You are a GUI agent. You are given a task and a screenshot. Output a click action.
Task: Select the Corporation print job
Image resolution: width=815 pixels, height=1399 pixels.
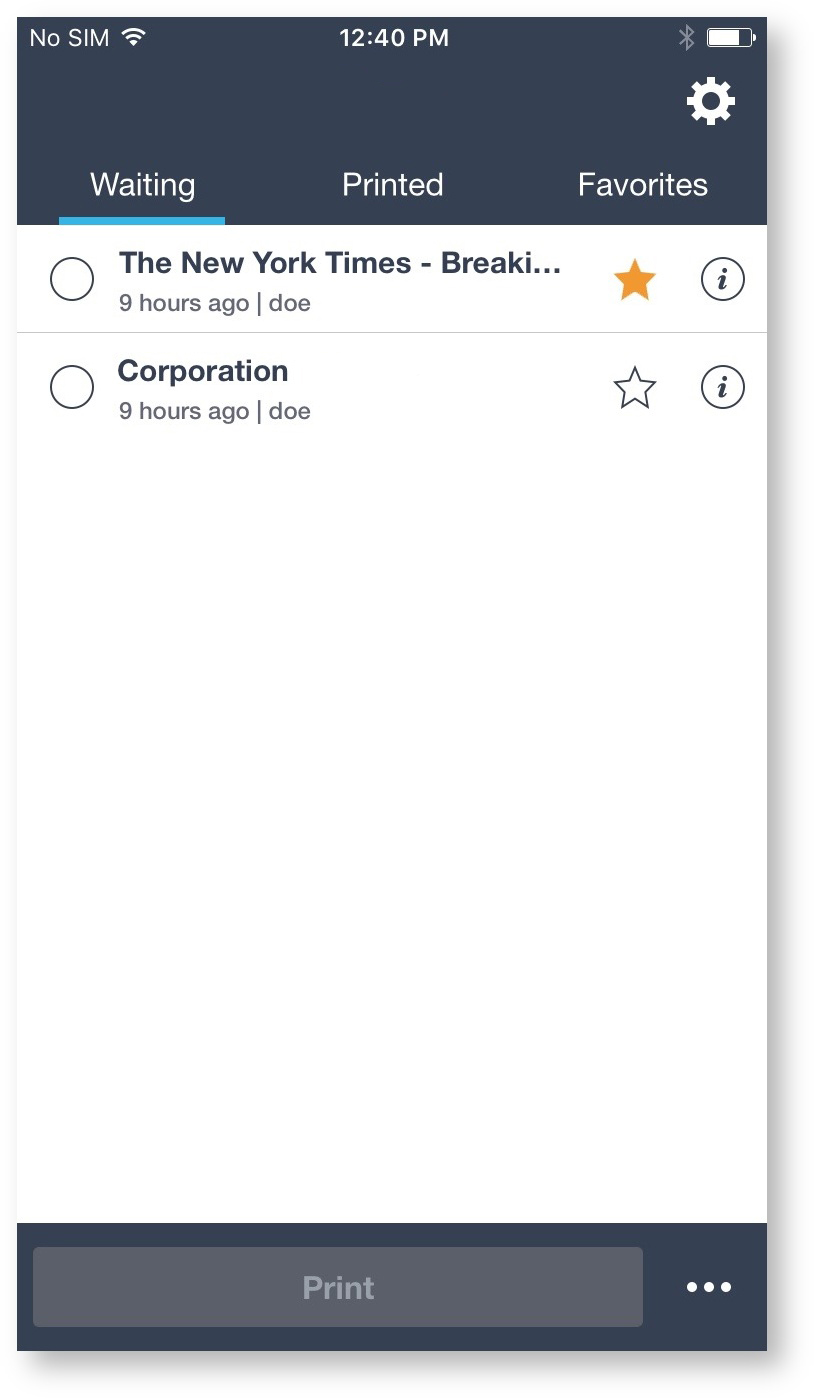click(72, 387)
